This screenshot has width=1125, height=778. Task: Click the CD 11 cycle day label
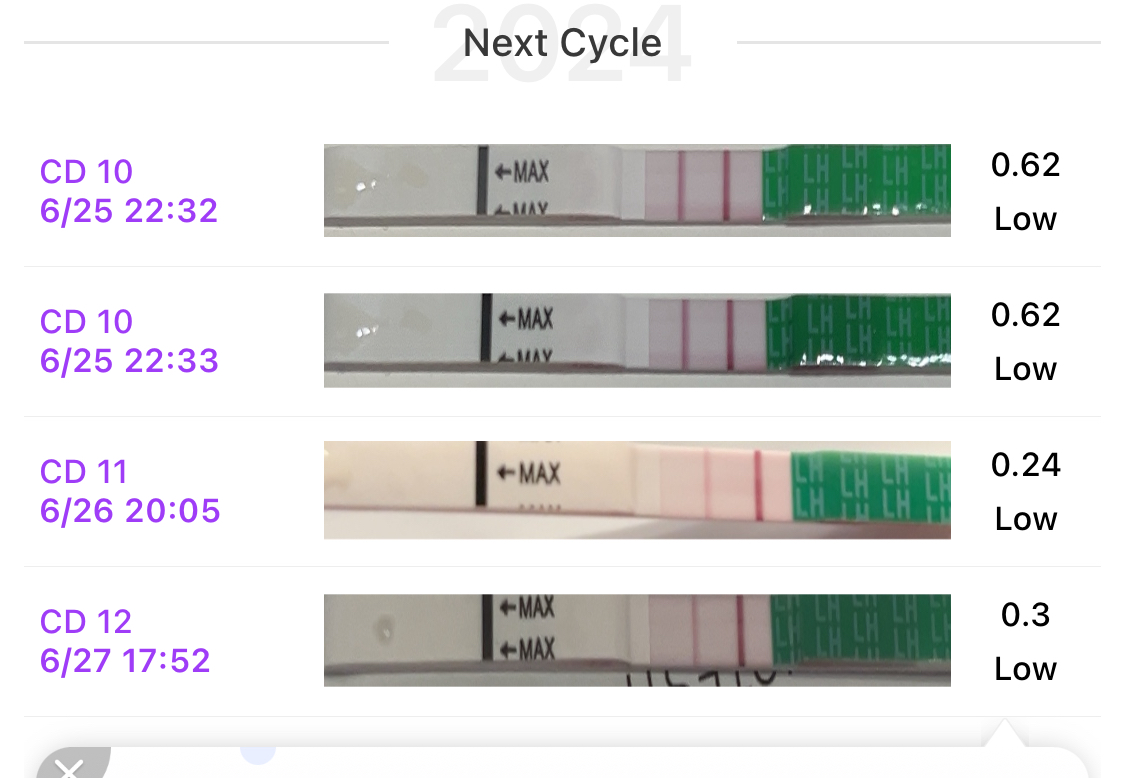(x=85, y=472)
